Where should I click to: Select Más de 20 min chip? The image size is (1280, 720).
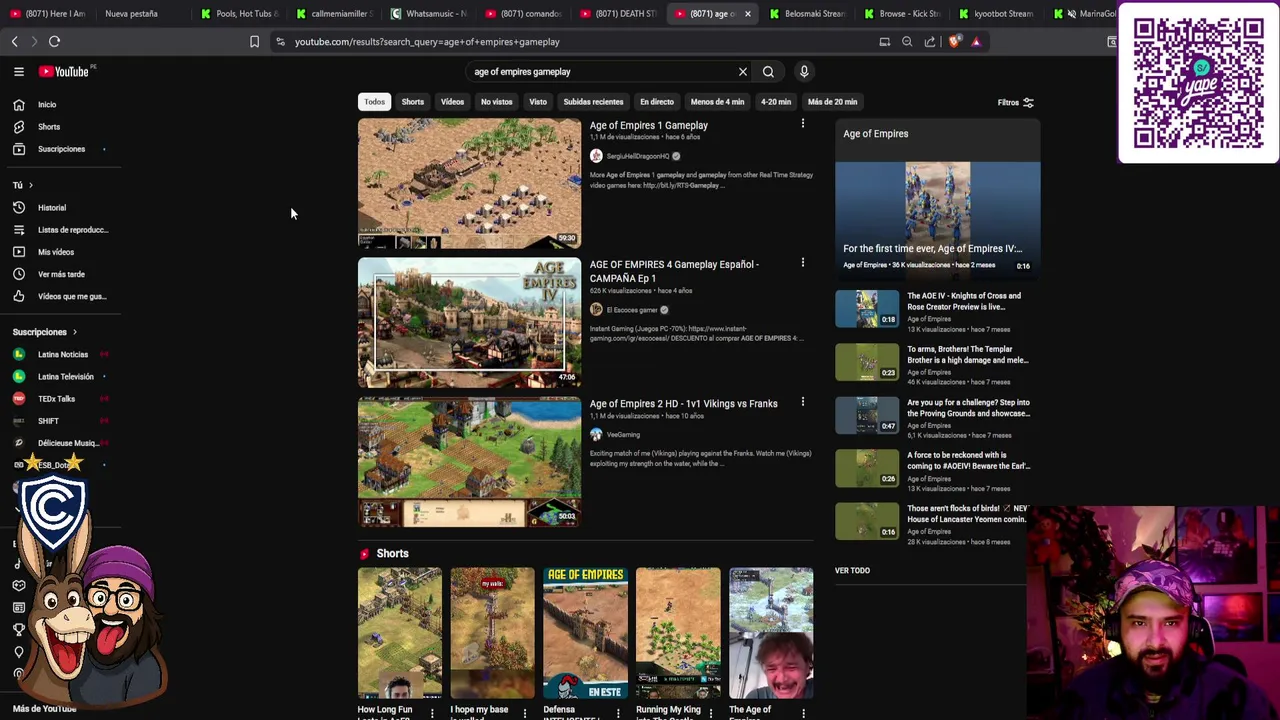click(x=832, y=102)
